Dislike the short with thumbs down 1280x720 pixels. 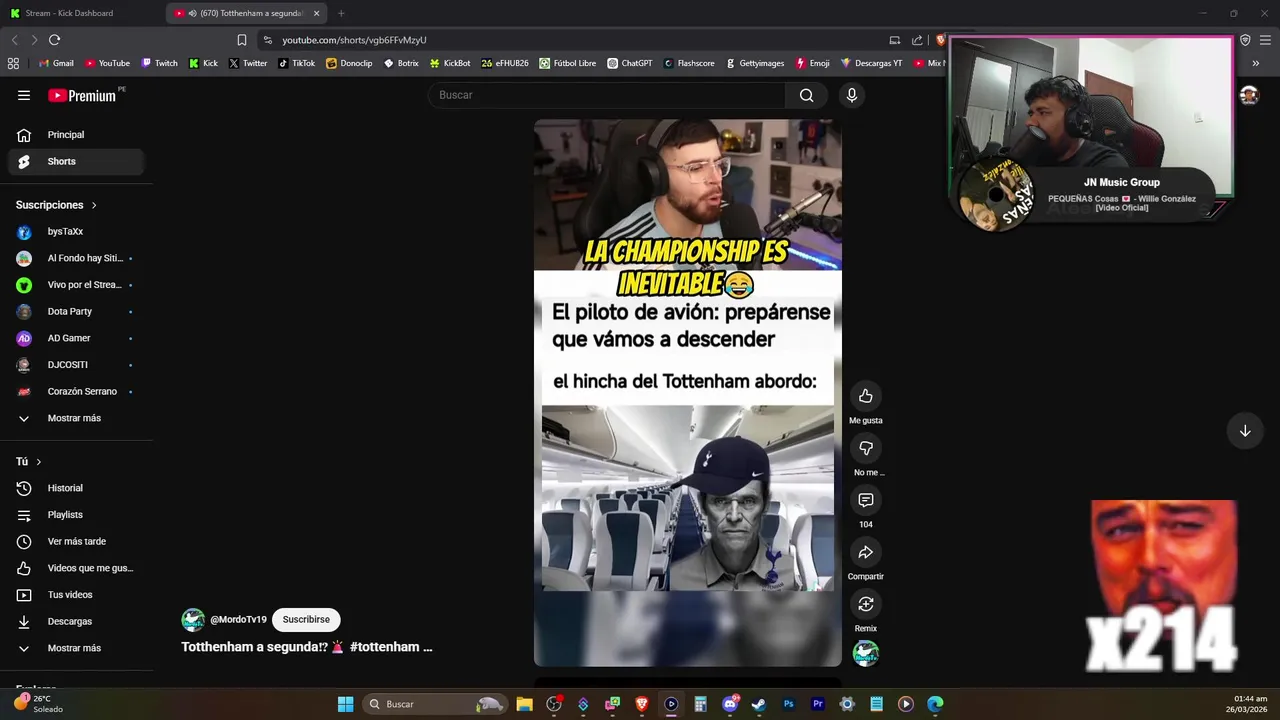coord(866,448)
